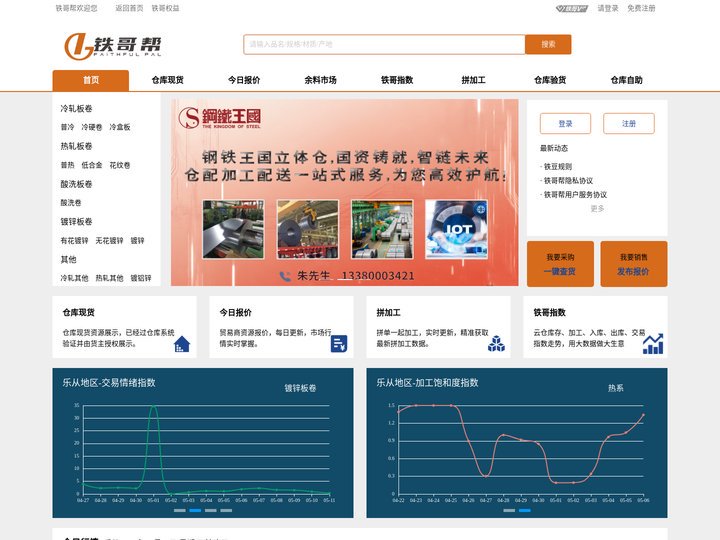Select the first indicator of 加工饱和度指数 chart
Screen dimensions: 720x540
tap(509, 510)
